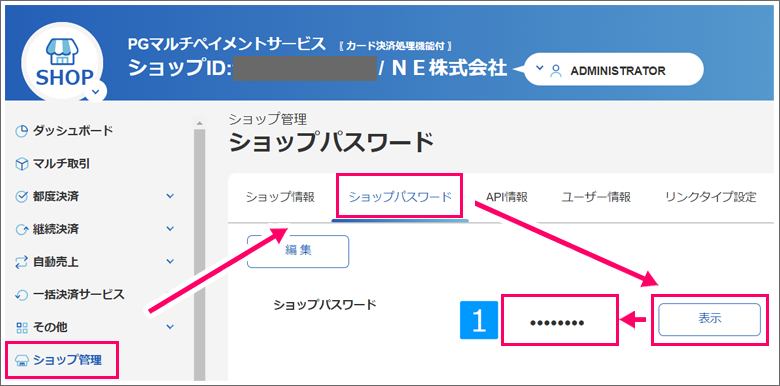780x386 pixels.
Task: Click the 都度決済 checkmark icon
Action: [21, 196]
